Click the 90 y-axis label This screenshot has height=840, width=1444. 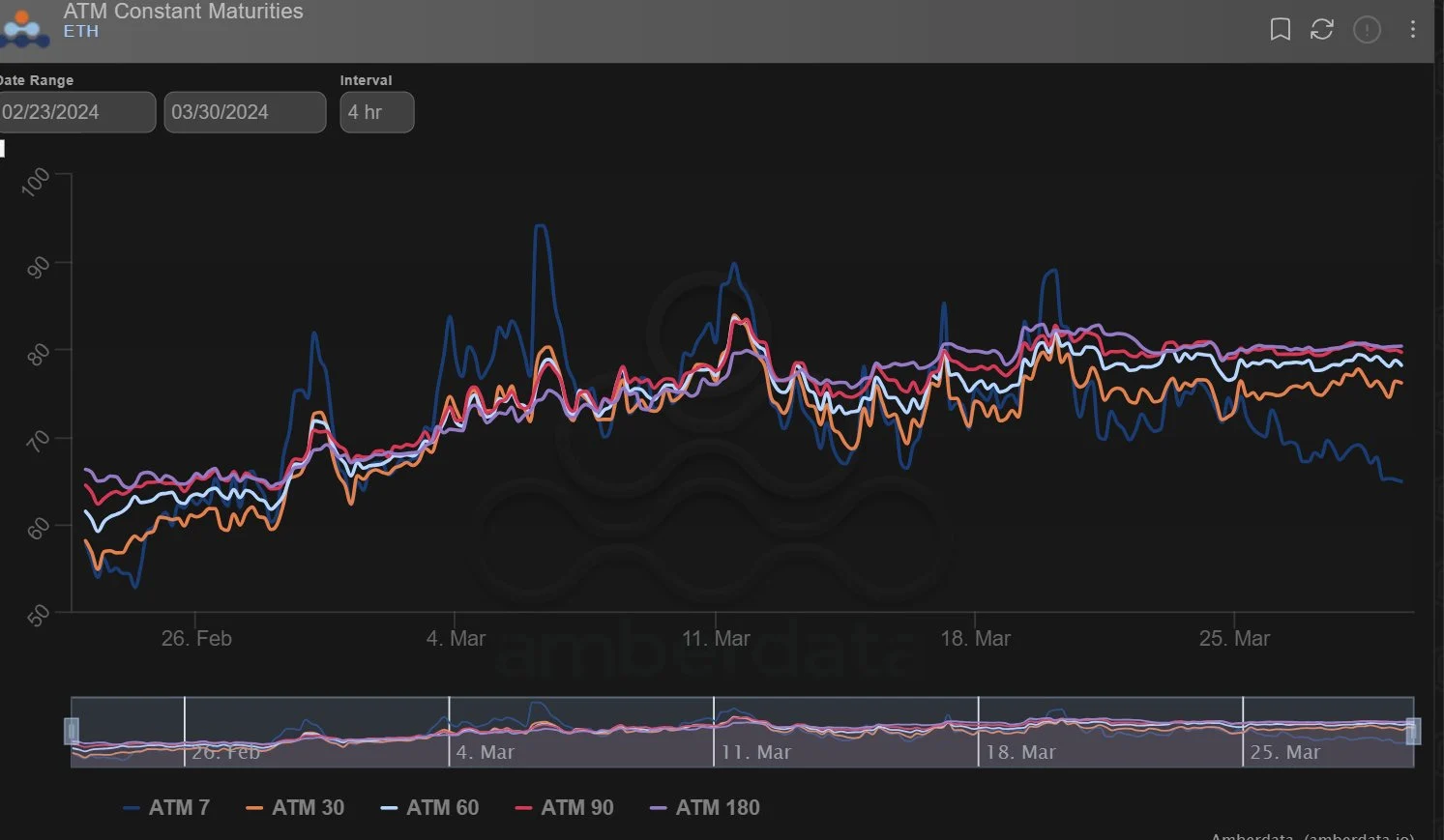tap(38, 268)
